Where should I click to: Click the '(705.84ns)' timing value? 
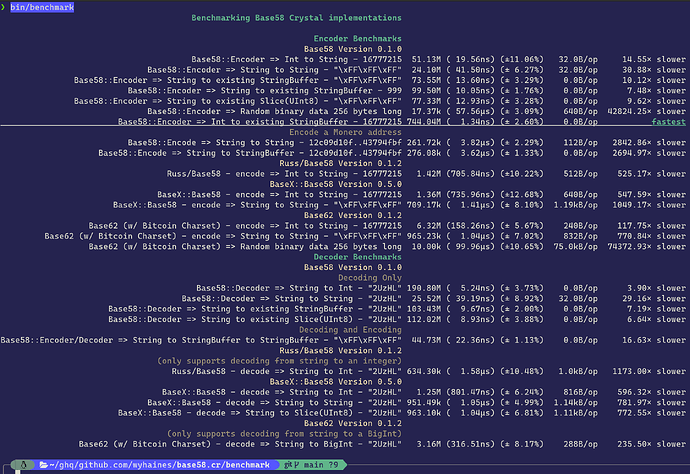470,173
